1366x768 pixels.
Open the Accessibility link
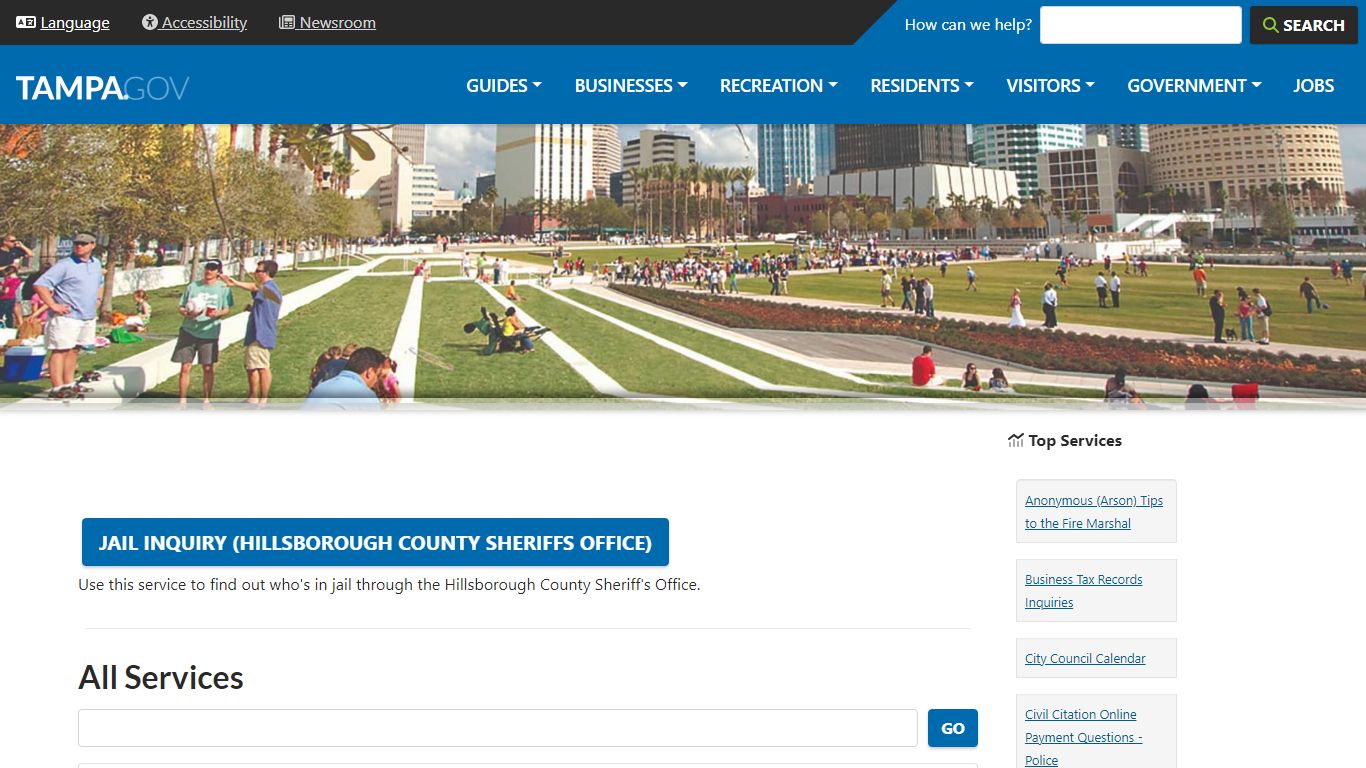pos(204,22)
